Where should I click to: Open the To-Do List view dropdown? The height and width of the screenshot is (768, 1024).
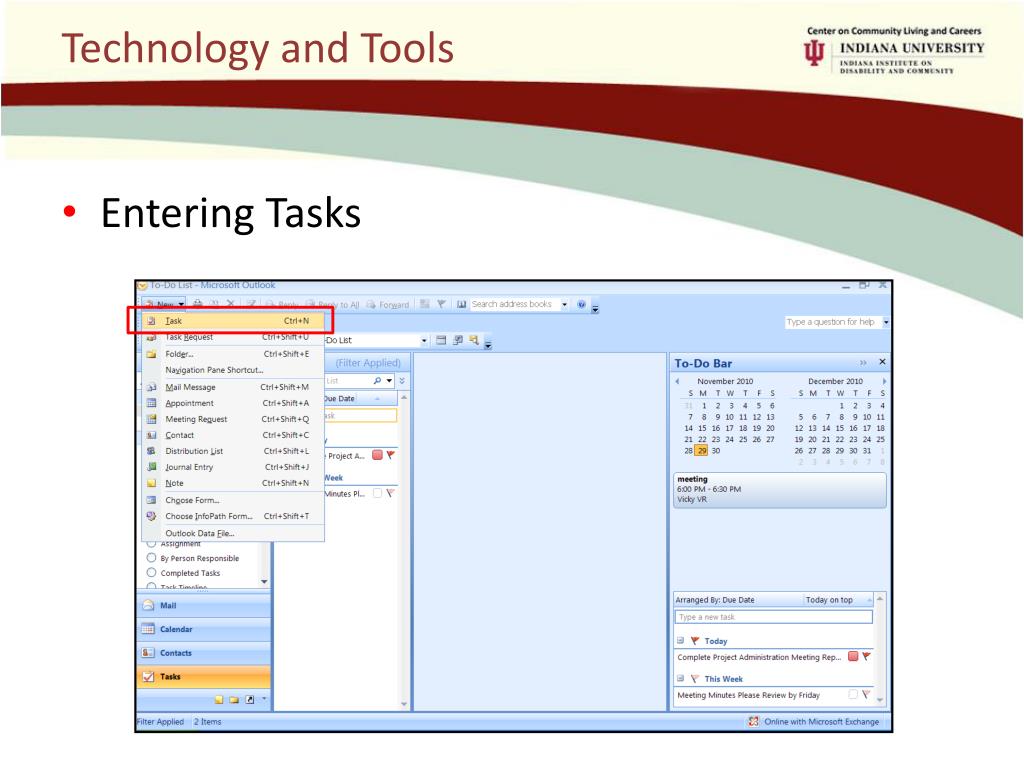[x=424, y=340]
